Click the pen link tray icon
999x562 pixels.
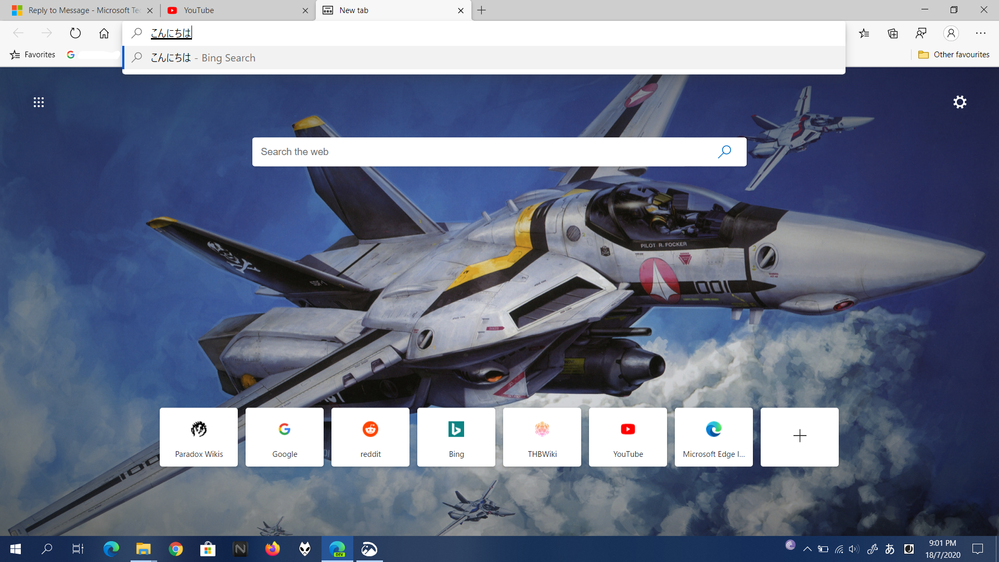click(872, 549)
